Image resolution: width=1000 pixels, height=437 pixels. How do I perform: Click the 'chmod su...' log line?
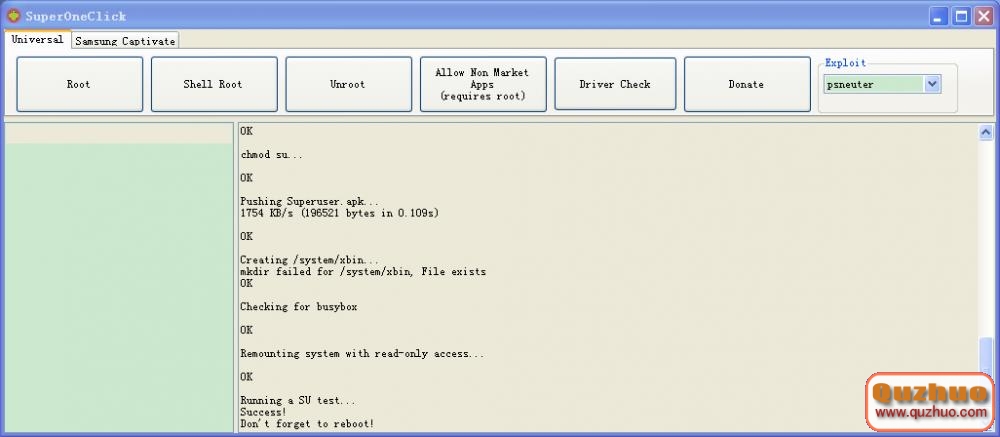pyautogui.click(x=272, y=154)
